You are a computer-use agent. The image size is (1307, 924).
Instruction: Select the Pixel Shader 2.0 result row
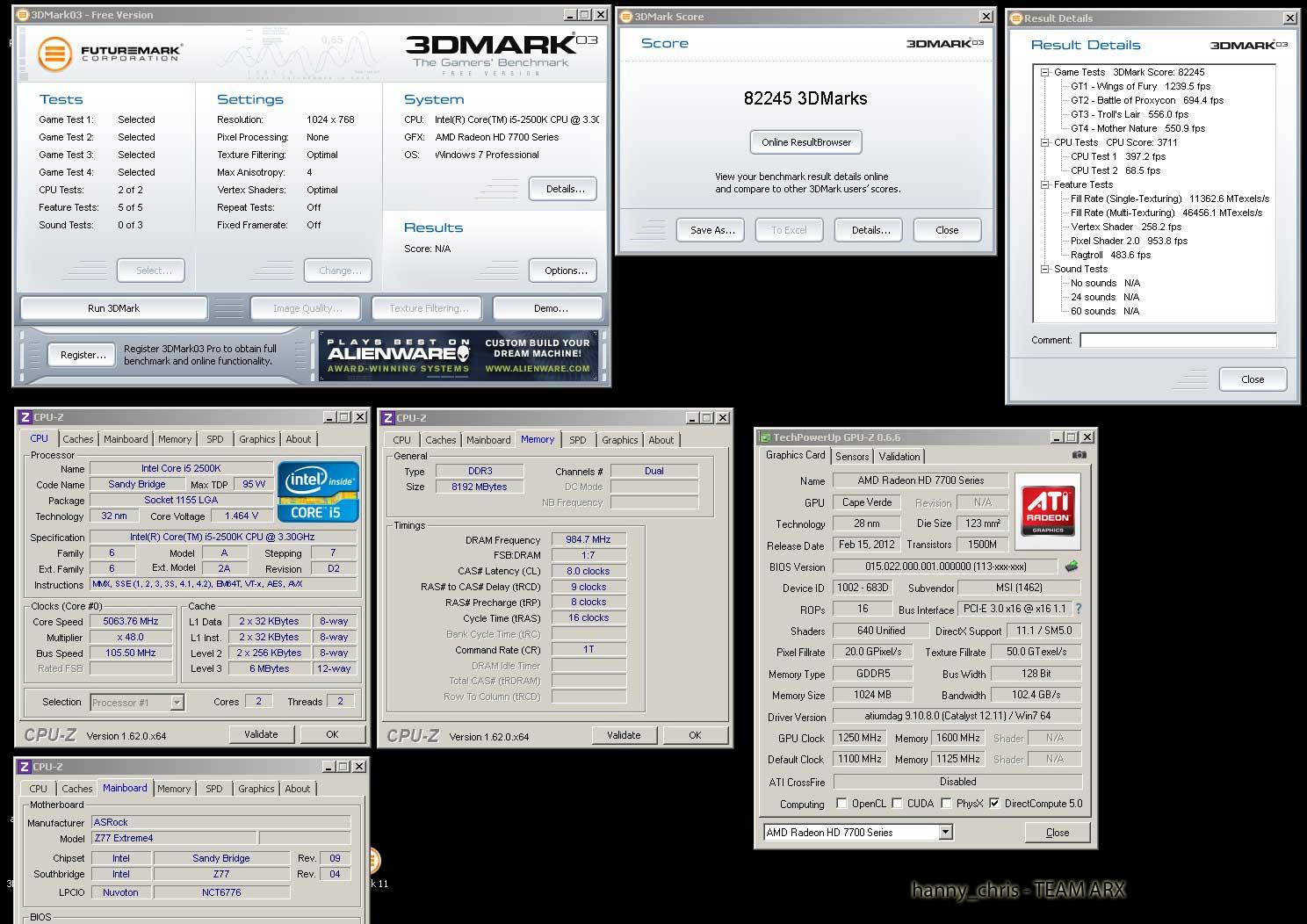pyautogui.click(x=1129, y=241)
